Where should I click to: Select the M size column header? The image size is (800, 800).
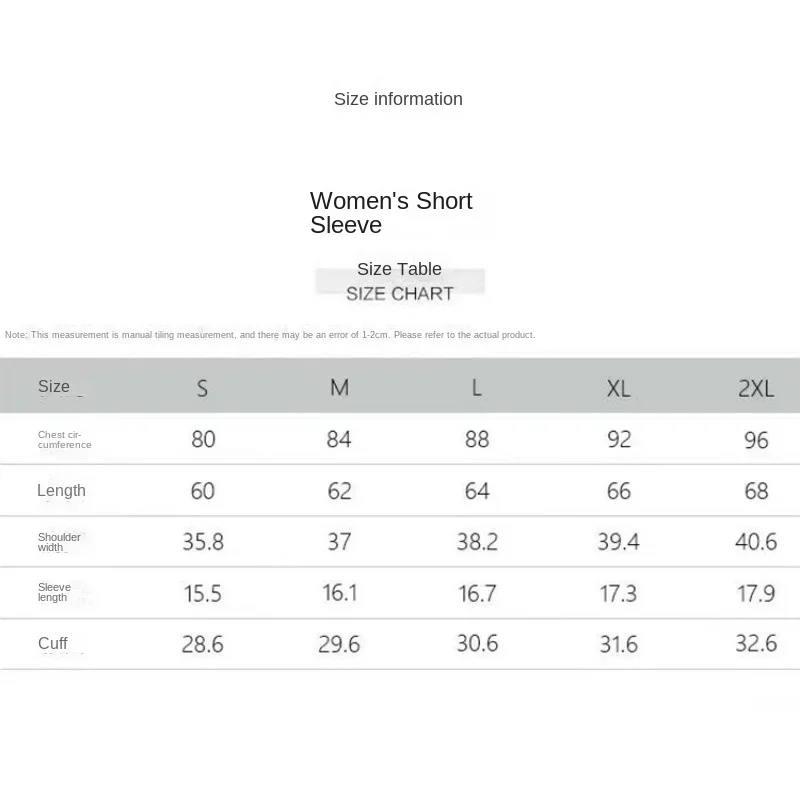pos(339,388)
